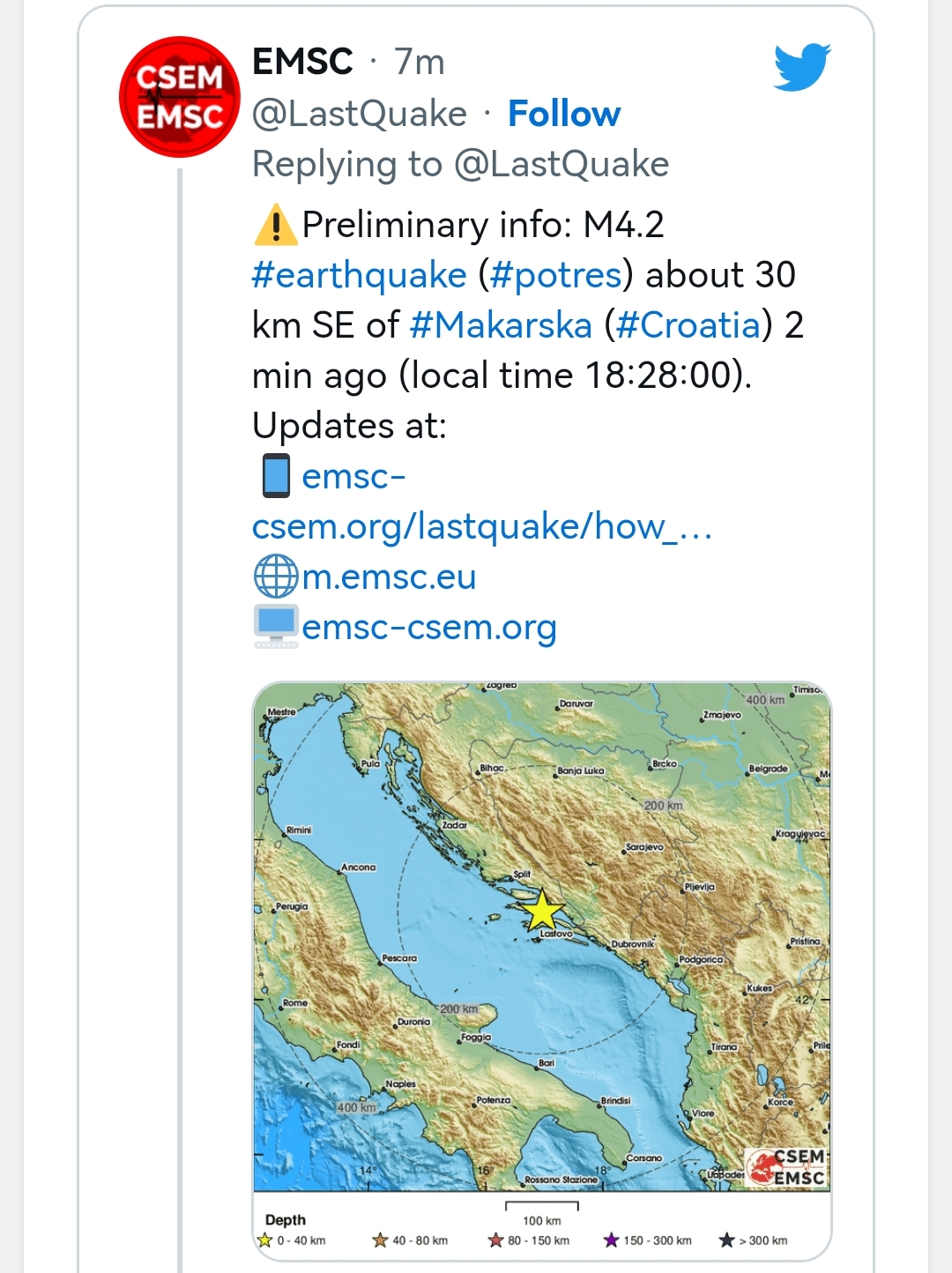
Task: Open the #potres hashtag
Action: 556,275
